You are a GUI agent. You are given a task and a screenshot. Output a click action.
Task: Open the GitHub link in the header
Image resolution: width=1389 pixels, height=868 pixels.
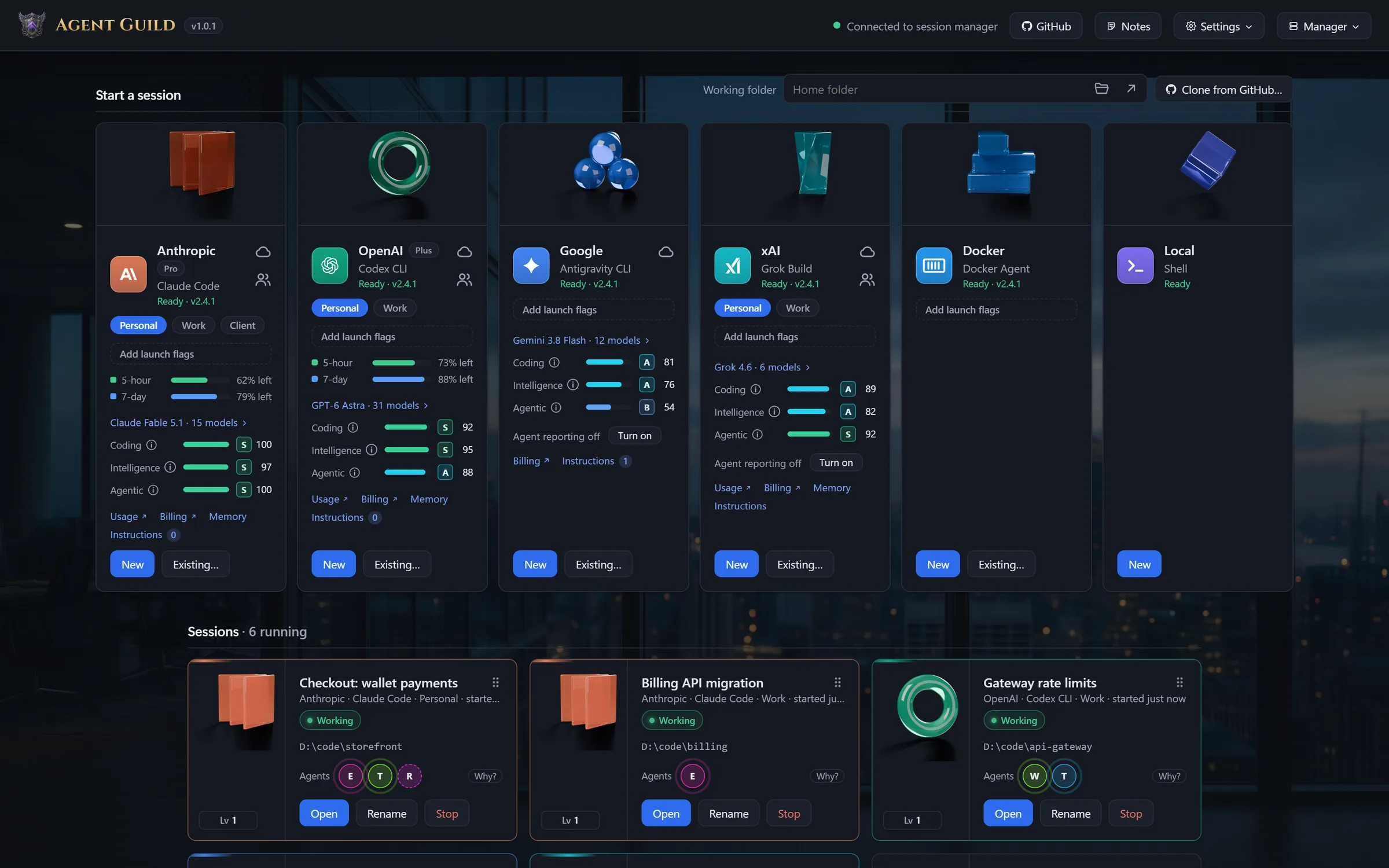tap(1046, 26)
